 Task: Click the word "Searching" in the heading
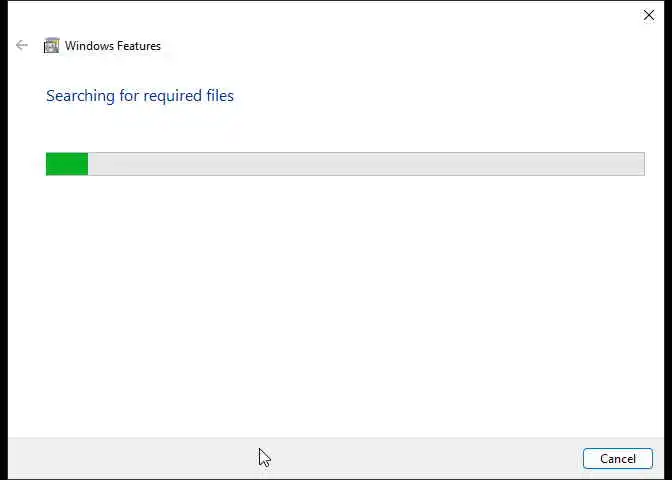tap(80, 96)
